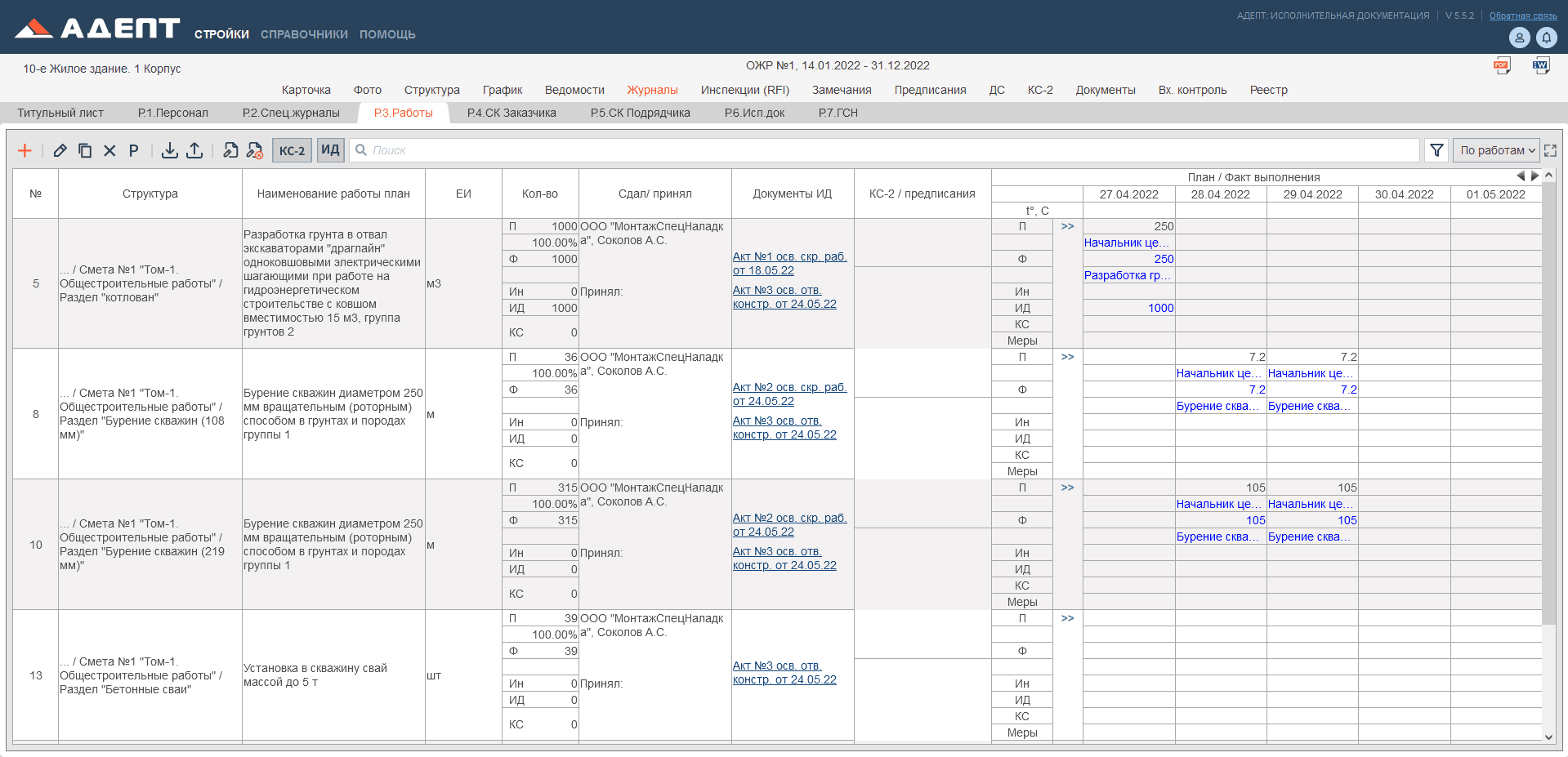Click the copy record icon
This screenshot has height=757, width=1568.
[85, 150]
